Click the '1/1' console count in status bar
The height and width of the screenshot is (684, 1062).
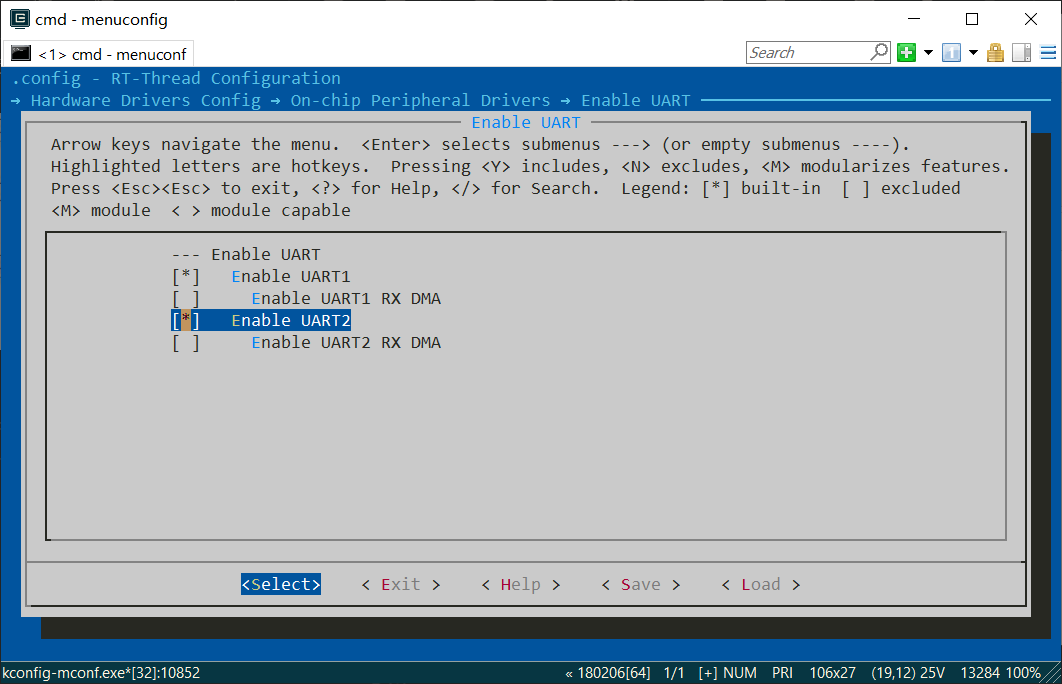[x=674, y=673]
